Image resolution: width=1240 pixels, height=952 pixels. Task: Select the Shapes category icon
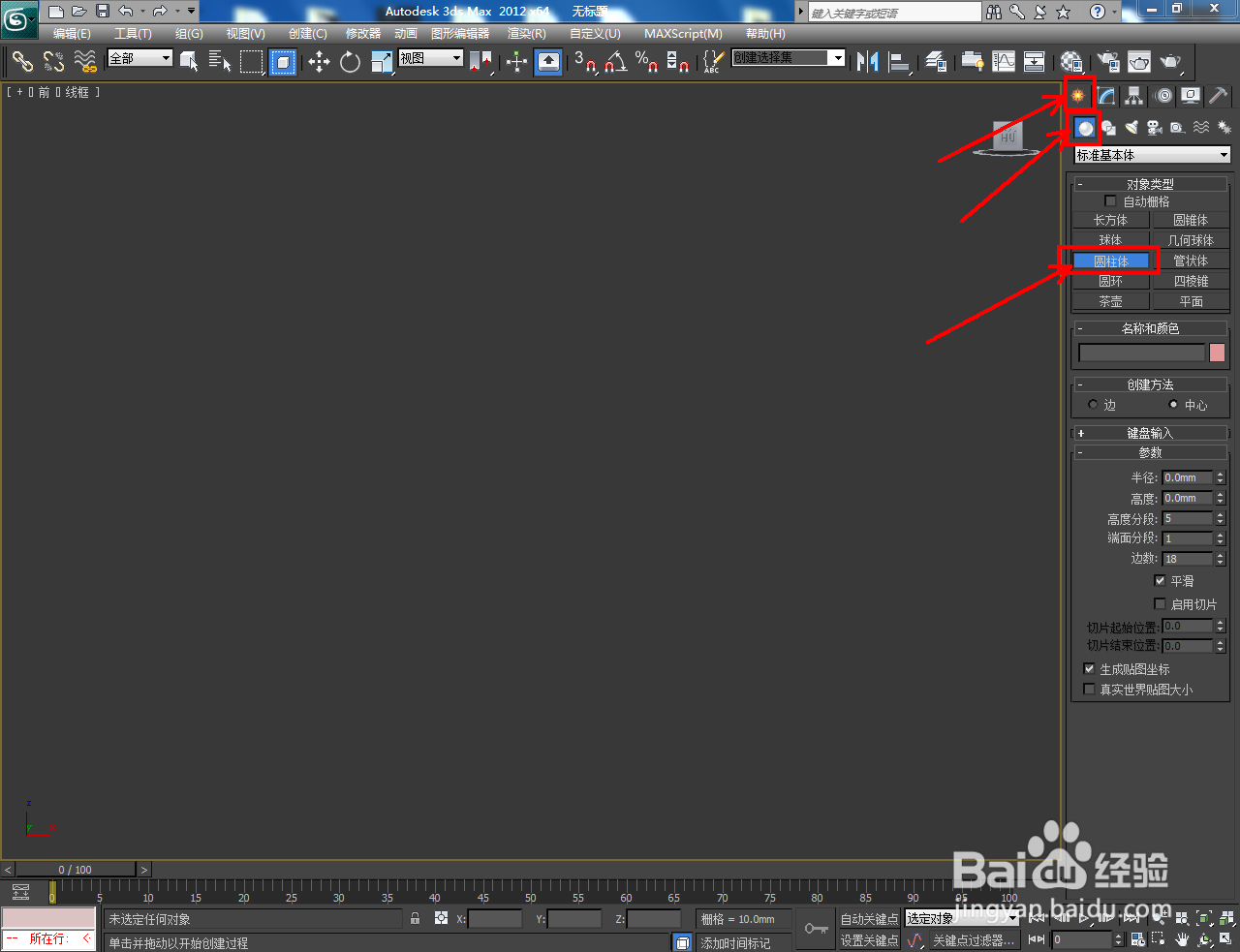click(1108, 128)
